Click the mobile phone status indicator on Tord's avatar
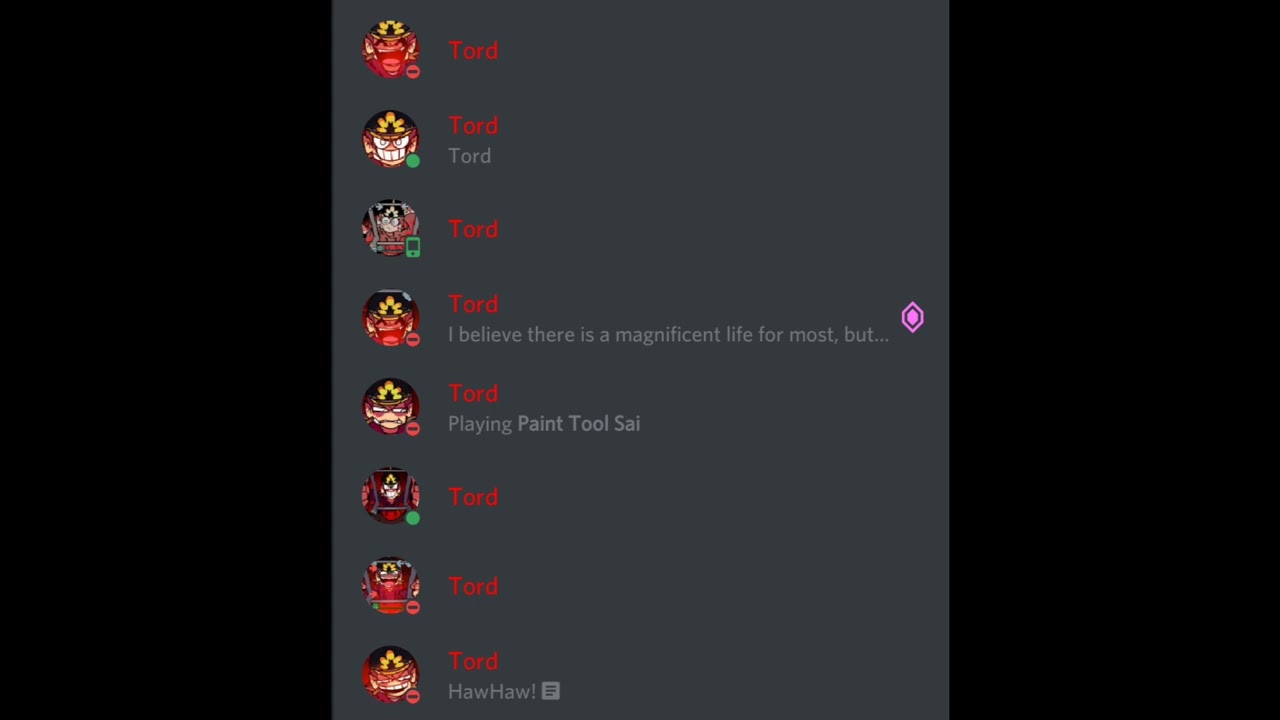The width and height of the screenshot is (1280, 720). coord(413,247)
